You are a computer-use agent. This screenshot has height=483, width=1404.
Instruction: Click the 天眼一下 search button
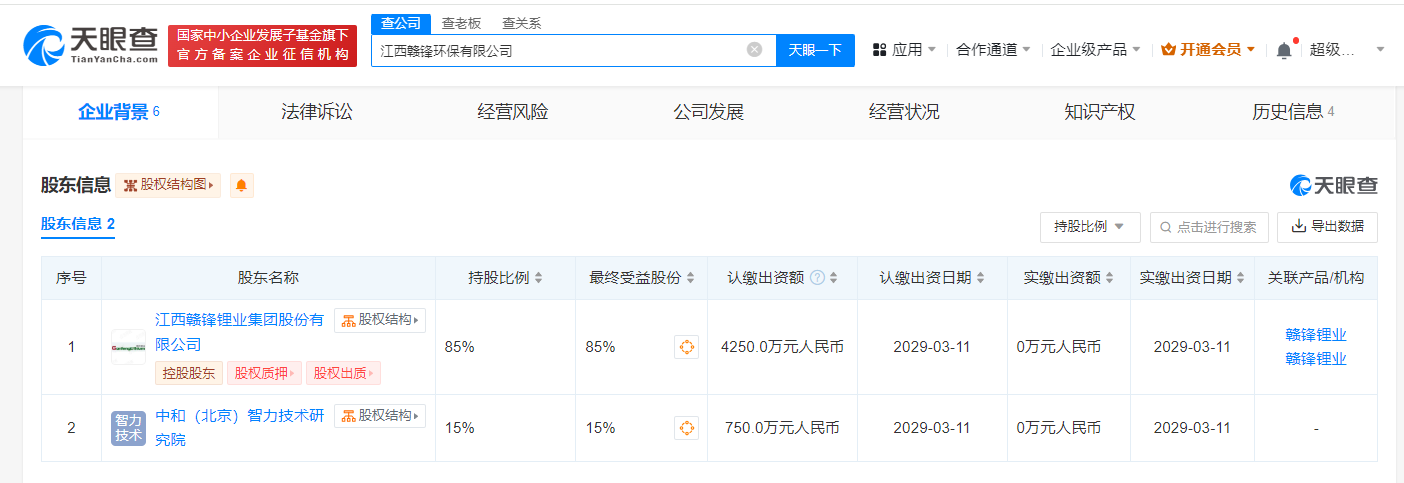[x=815, y=50]
